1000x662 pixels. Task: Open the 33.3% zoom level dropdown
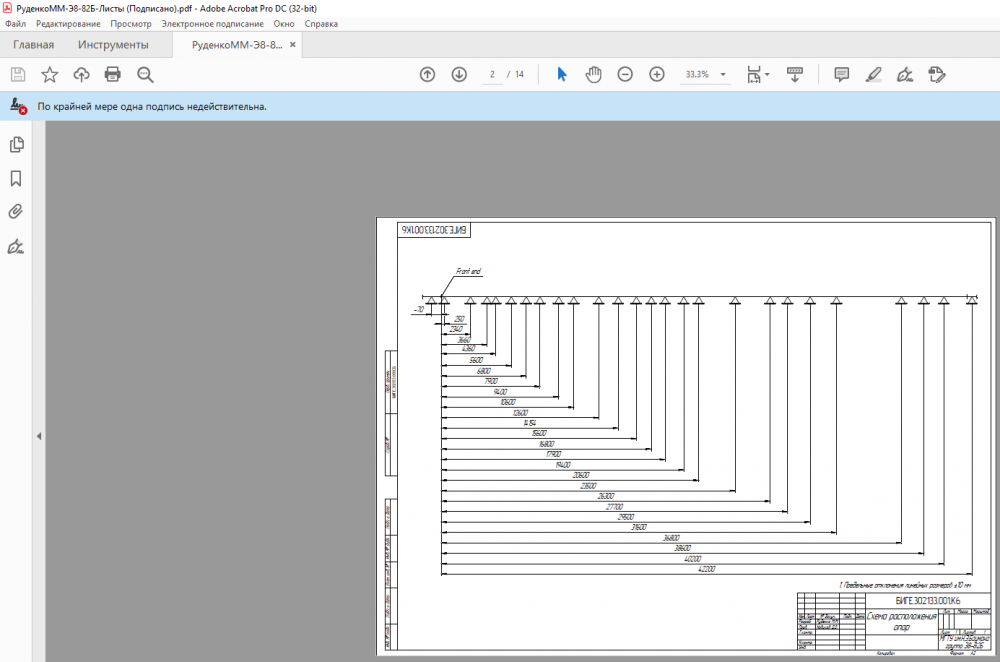(x=723, y=75)
